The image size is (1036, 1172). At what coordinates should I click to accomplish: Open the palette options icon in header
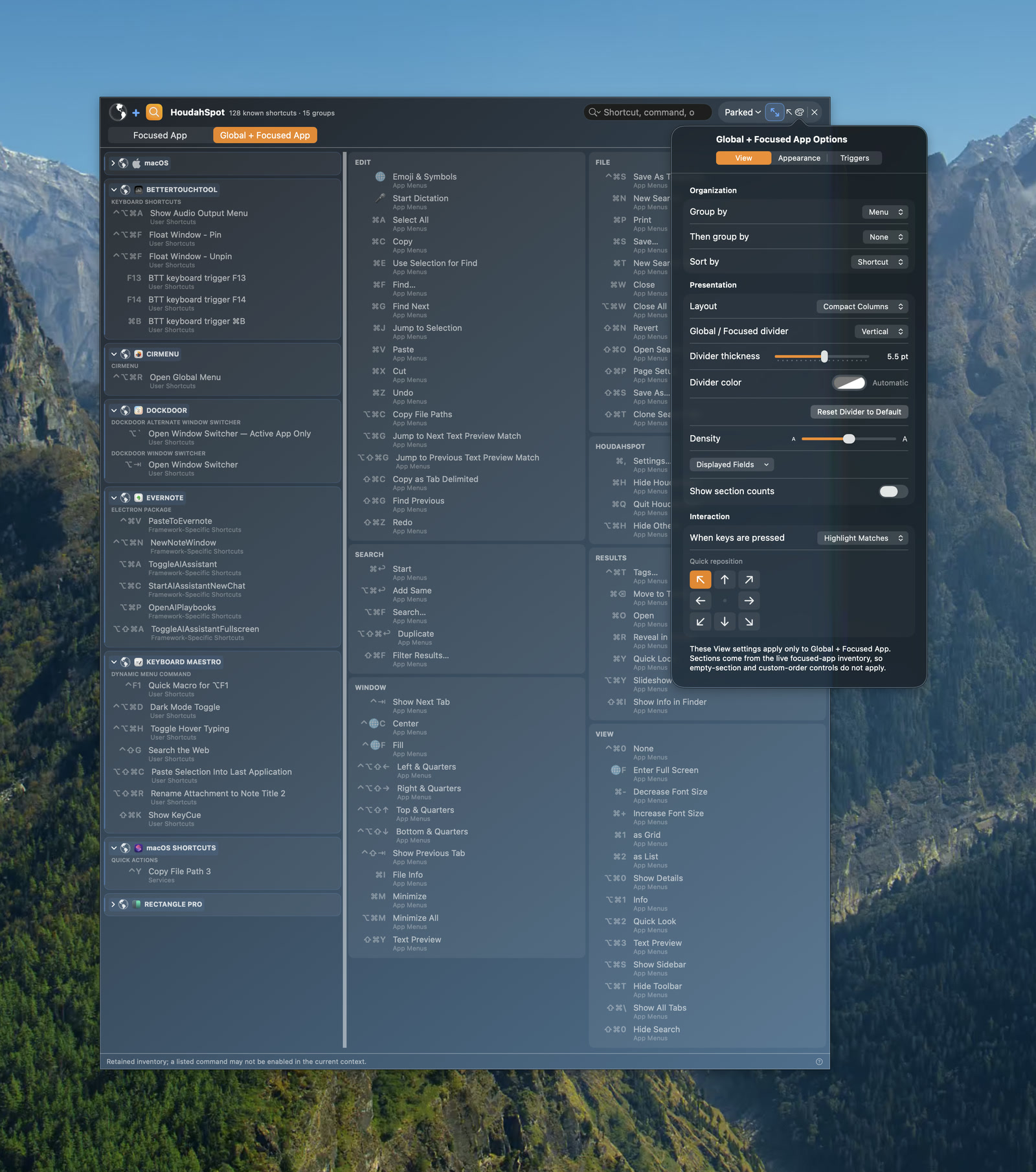coord(800,112)
